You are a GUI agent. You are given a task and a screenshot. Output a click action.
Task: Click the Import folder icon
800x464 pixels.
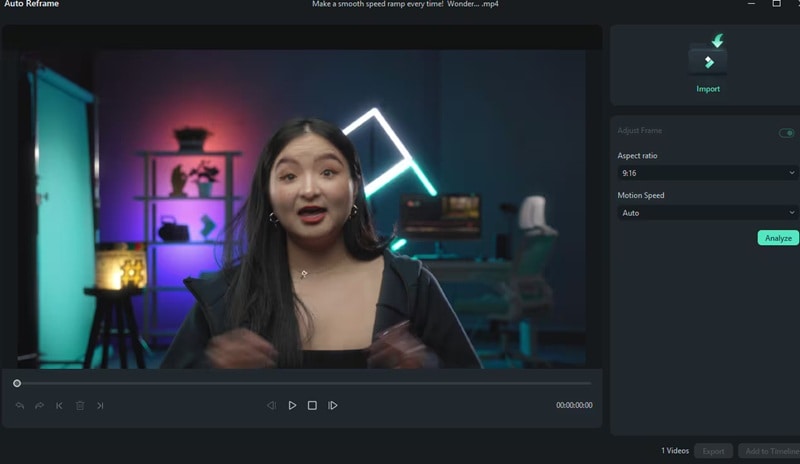tap(708, 55)
